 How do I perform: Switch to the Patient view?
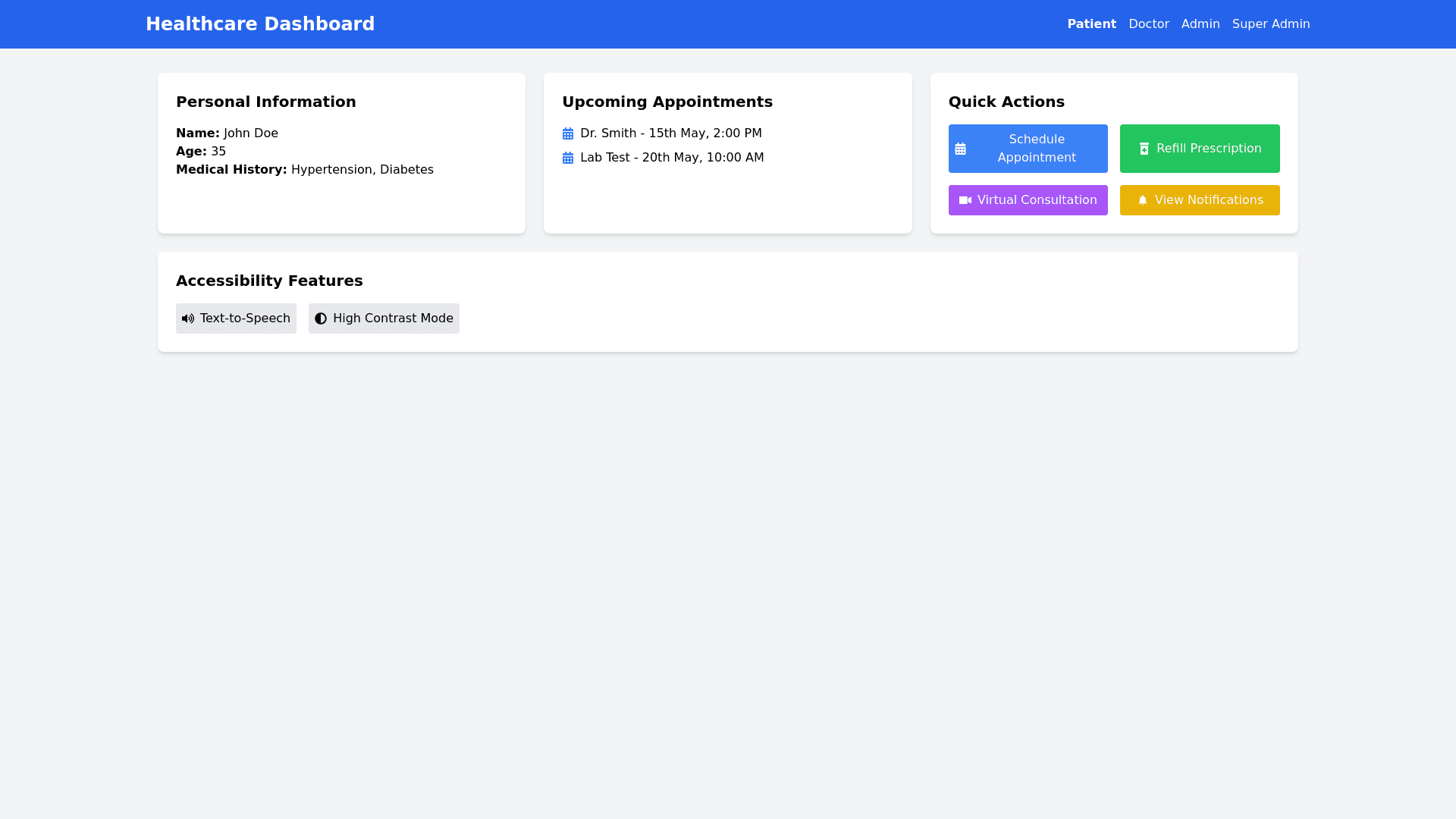coord(1091,24)
